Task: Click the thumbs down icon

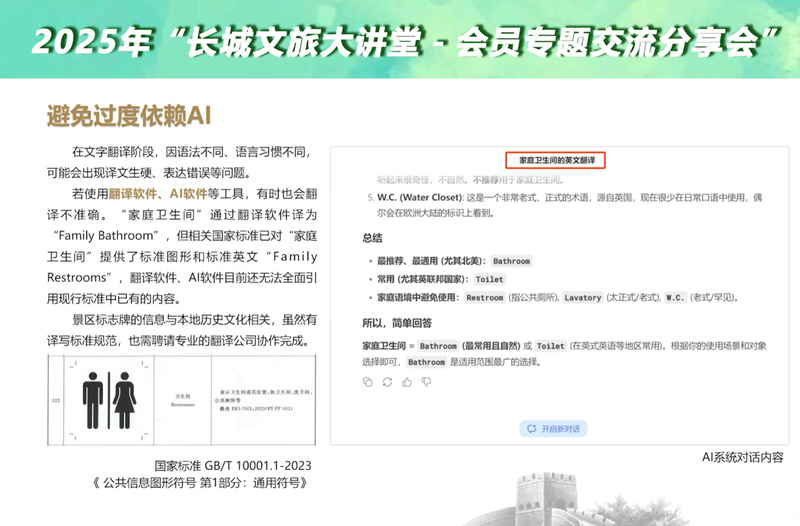Action: (426, 382)
